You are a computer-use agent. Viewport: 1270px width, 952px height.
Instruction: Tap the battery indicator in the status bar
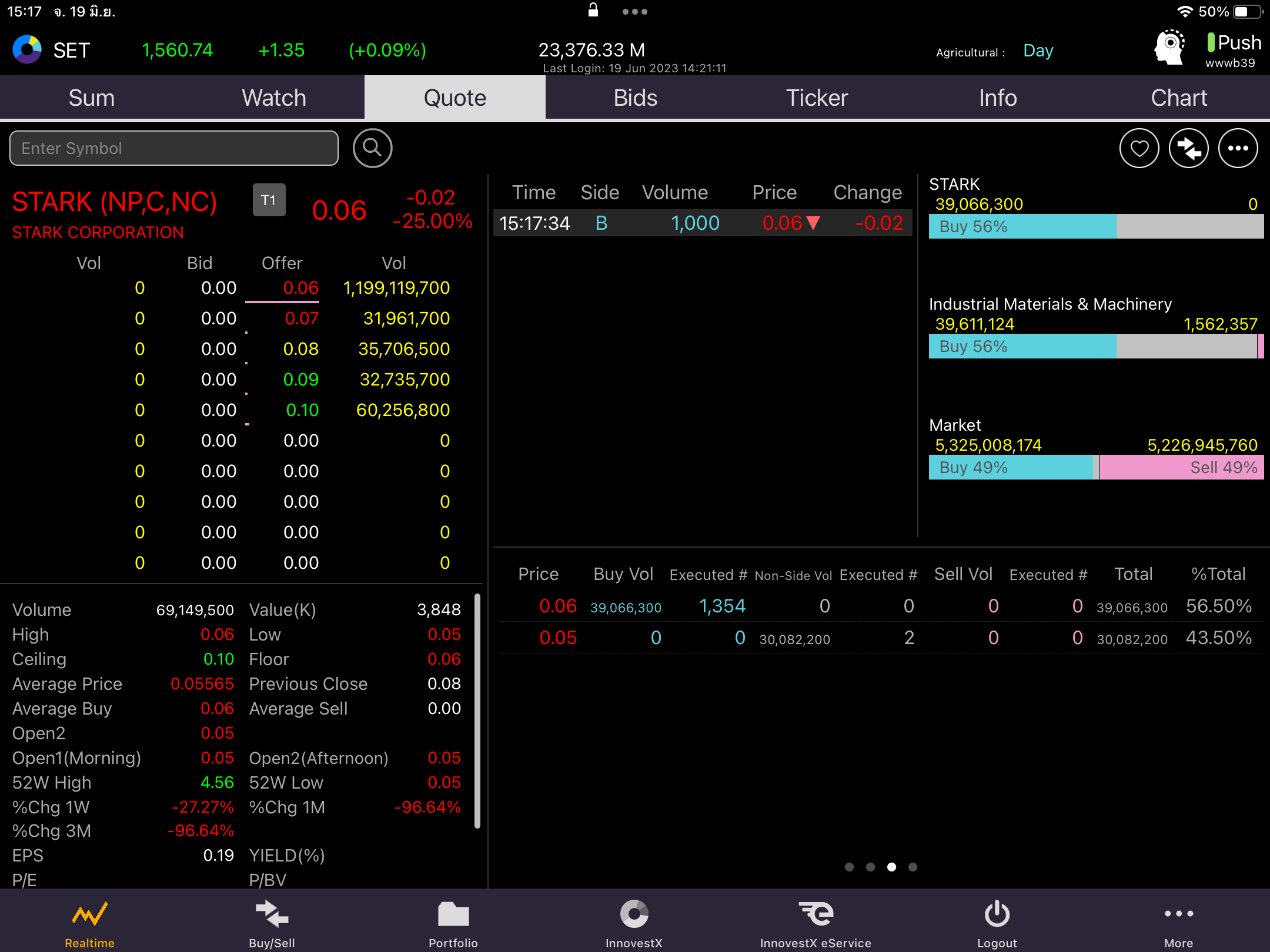coord(1247,12)
